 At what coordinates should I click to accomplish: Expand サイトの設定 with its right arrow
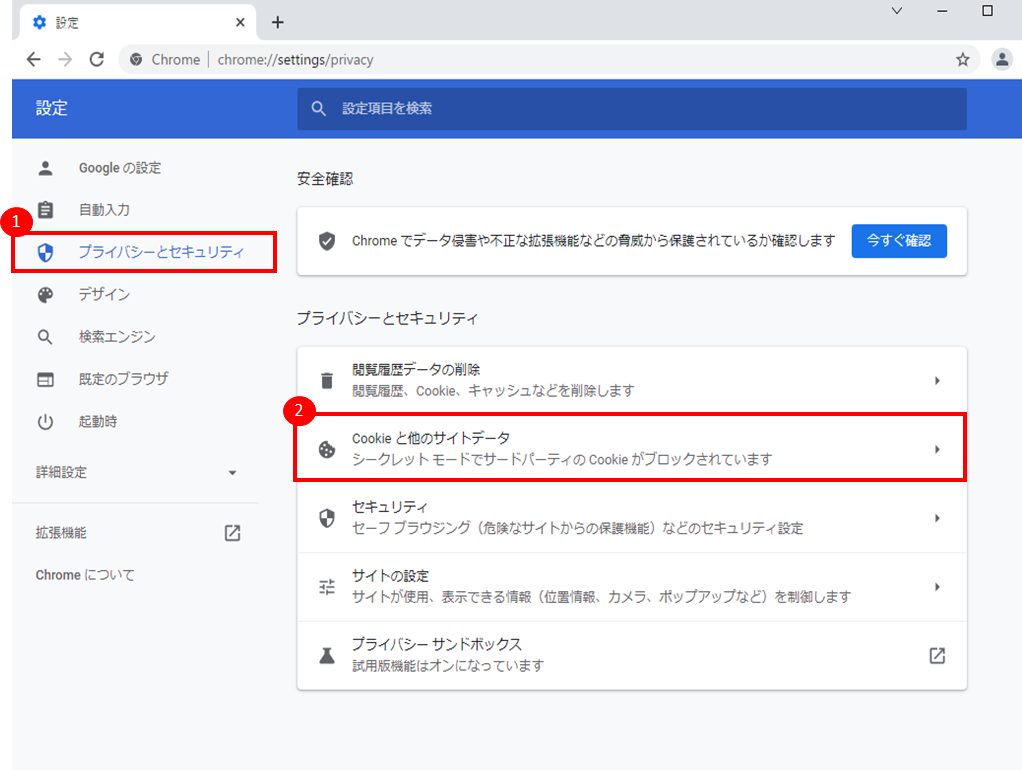(x=937, y=587)
